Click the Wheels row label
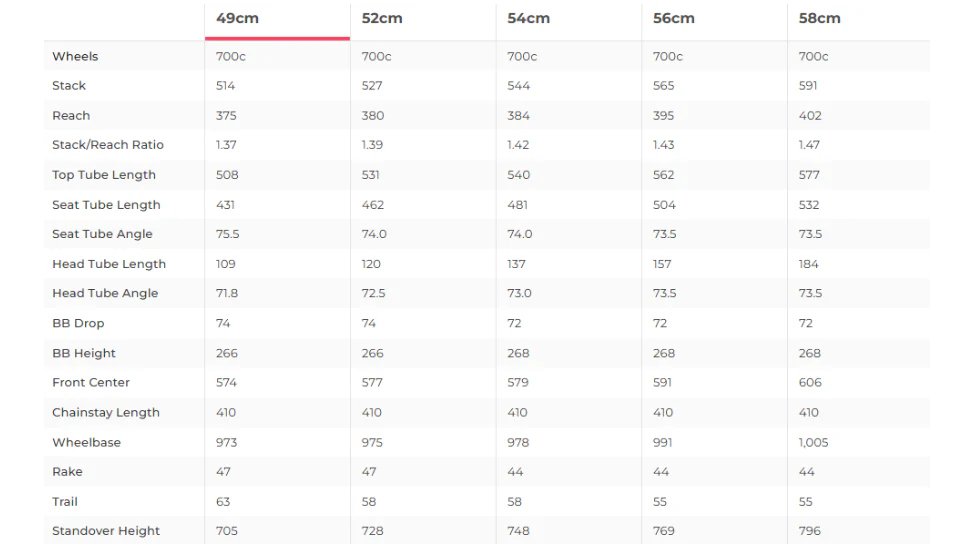The height and width of the screenshot is (548, 973). pos(75,56)
